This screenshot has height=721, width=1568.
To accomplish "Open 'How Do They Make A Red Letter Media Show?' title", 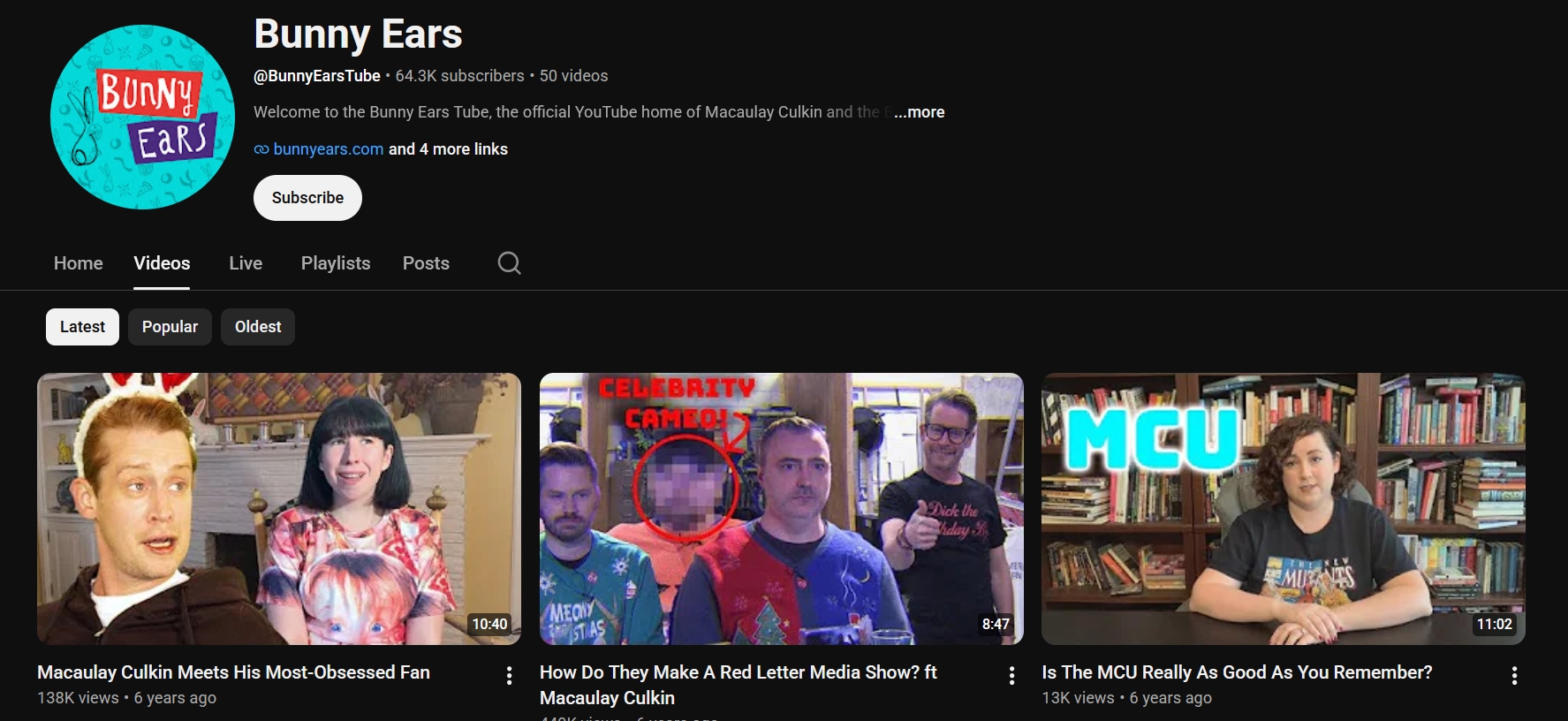I will click(739, 685).
